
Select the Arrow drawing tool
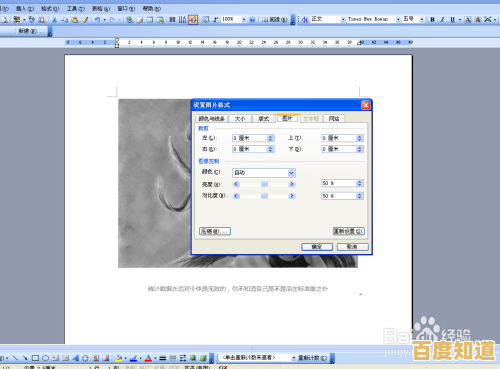tap(25, 358)
